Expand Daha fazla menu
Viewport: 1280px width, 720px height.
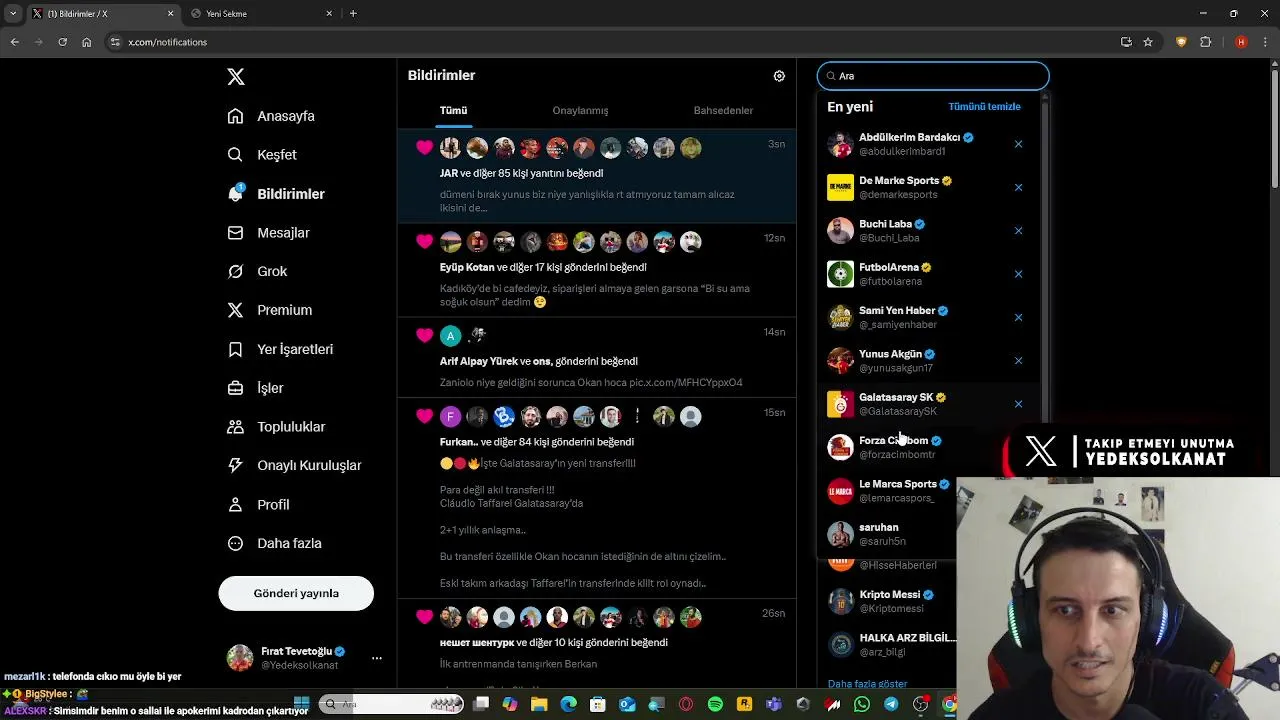tap(274, 544)
